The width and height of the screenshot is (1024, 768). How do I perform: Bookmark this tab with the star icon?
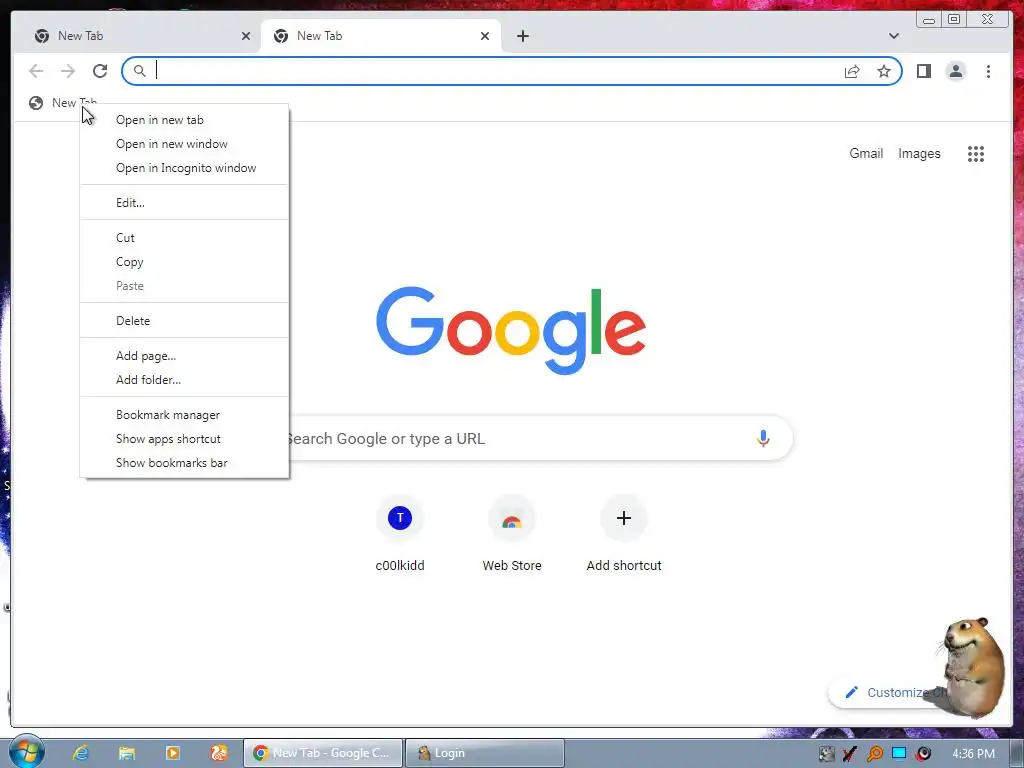(884, 71)
